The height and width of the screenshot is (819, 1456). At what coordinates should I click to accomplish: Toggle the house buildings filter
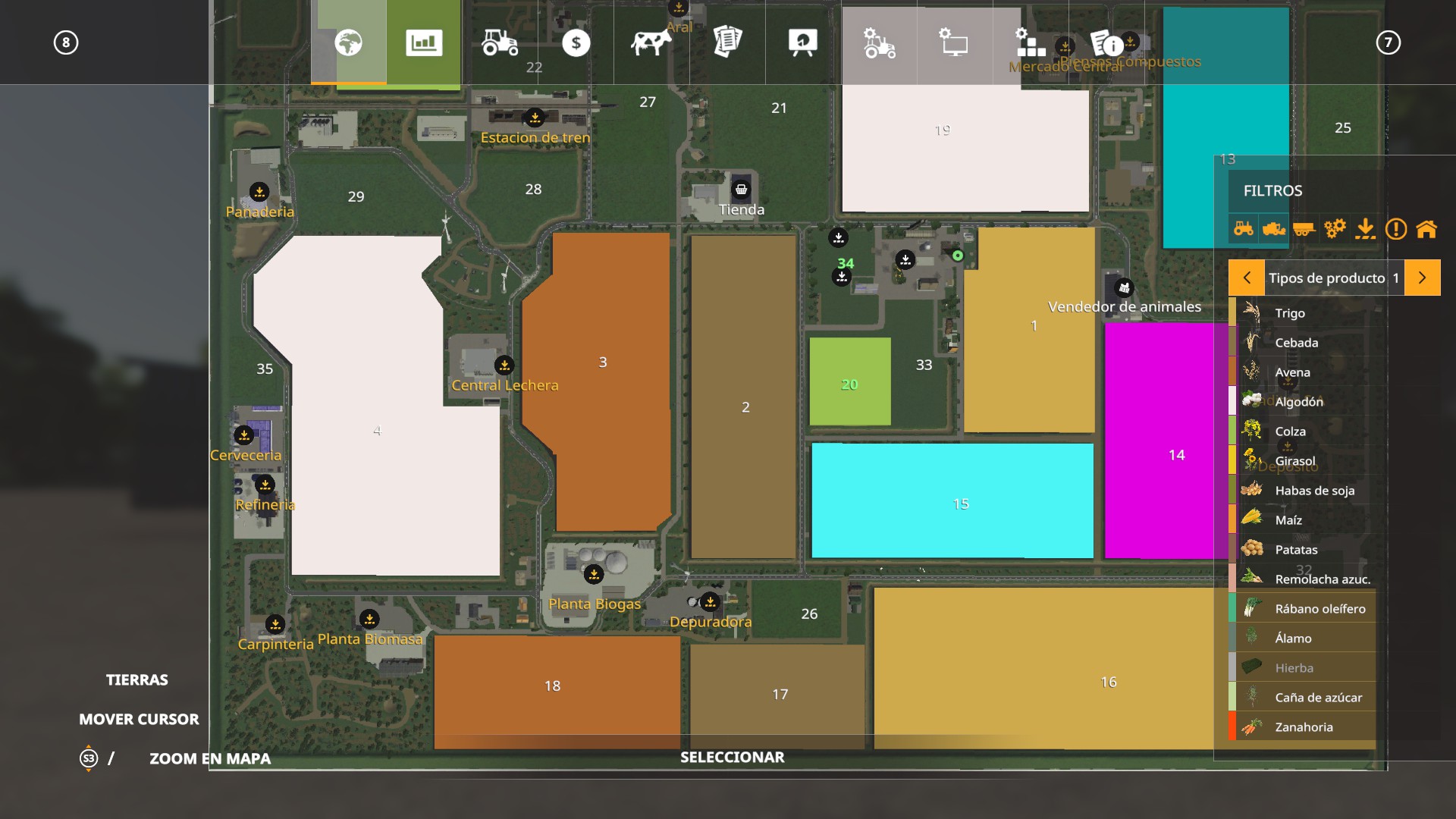[x=1426, y=228]
